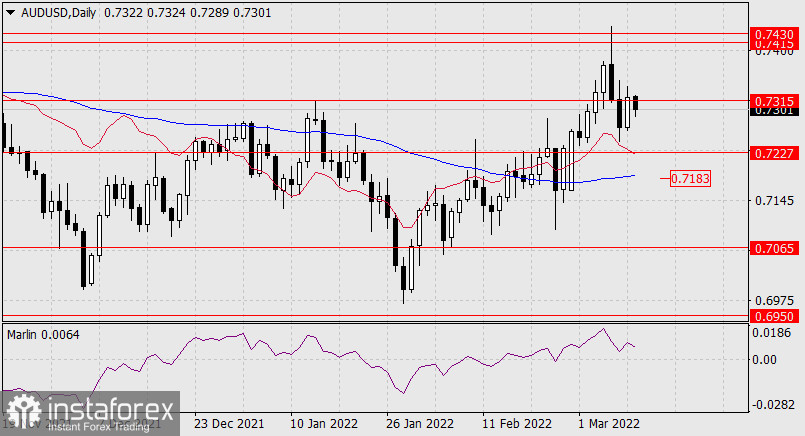Select the 0.7145 axis price value

772,201
